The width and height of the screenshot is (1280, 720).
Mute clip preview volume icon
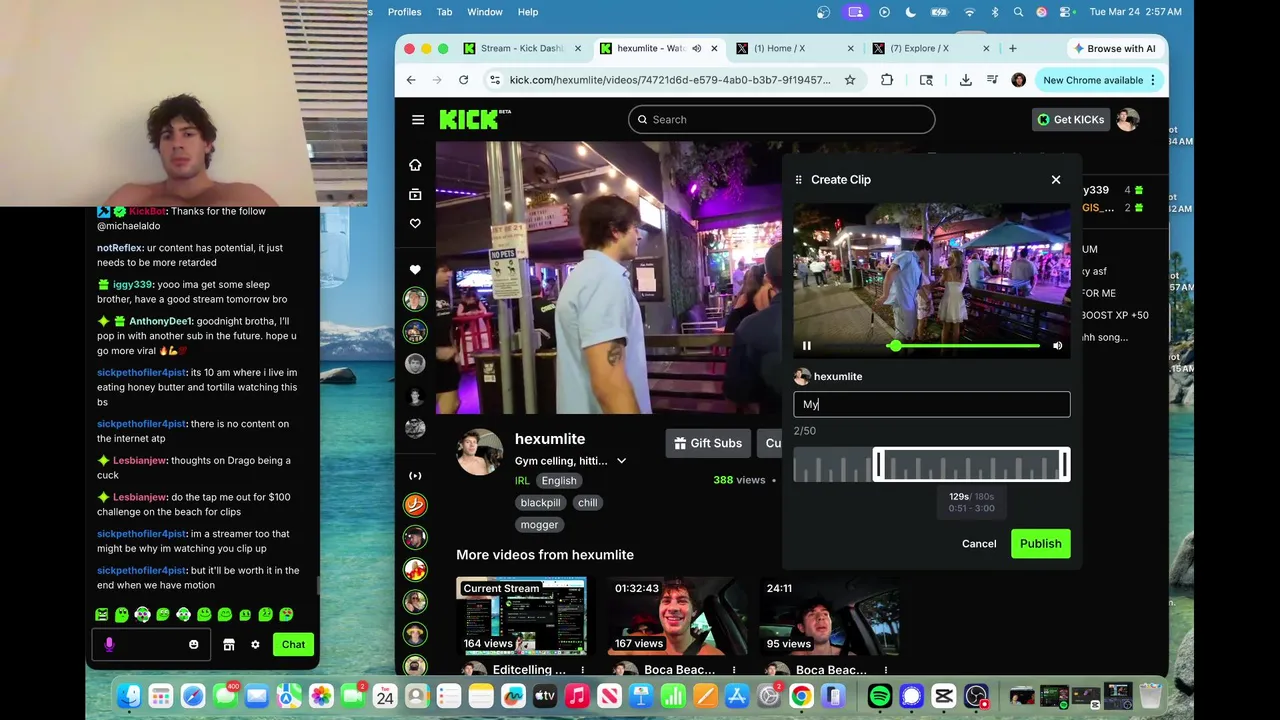click(x=1057, y=346)
